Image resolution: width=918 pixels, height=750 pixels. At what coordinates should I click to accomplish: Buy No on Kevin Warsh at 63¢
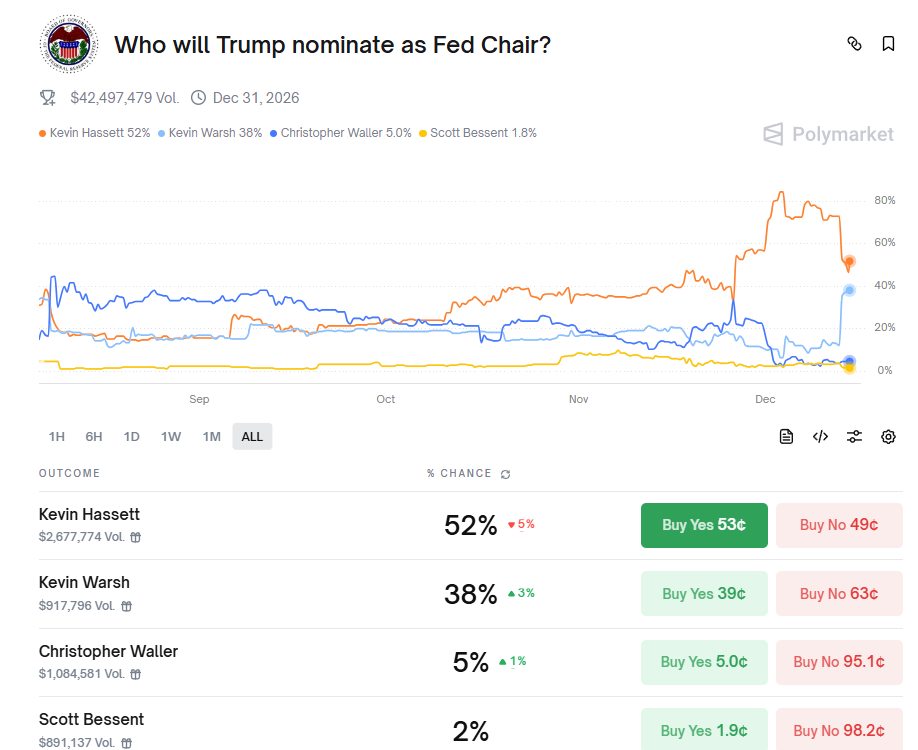click(839, 593)
